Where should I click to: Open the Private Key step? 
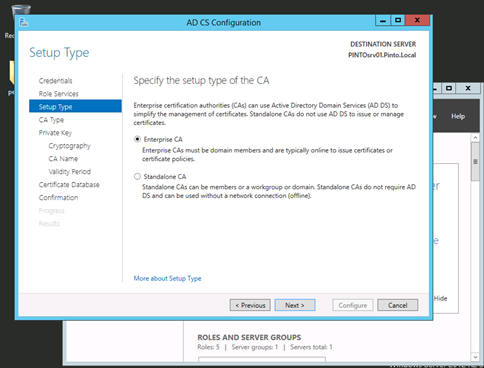(55, 133)
